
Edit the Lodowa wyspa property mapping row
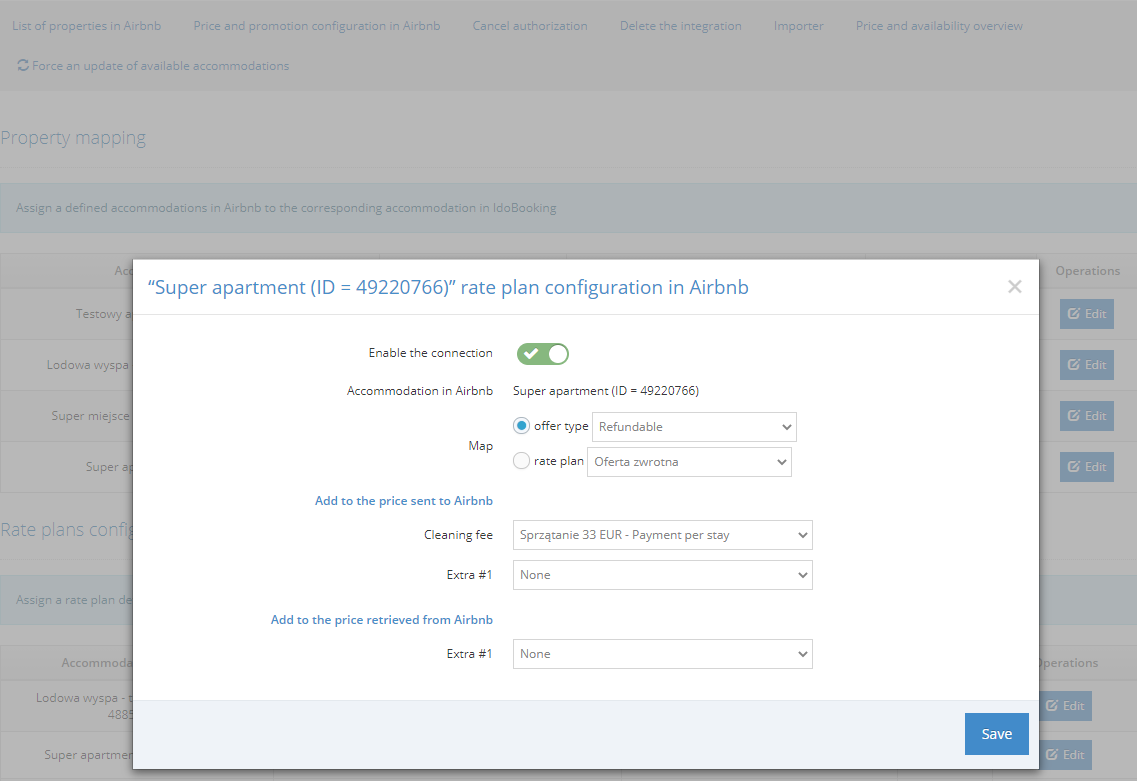click(1086, 365)
